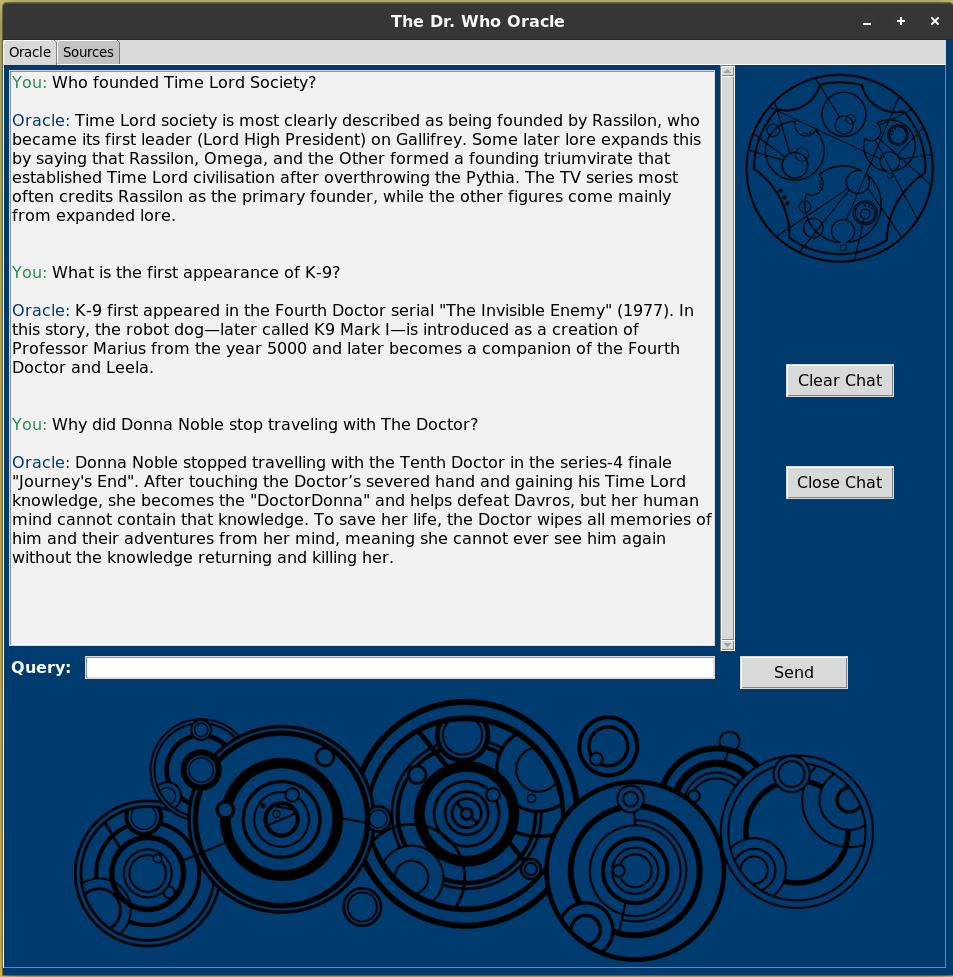953x977 pixels.
Task: Switch to the Sources tab
Action: (x=88, y=52)
